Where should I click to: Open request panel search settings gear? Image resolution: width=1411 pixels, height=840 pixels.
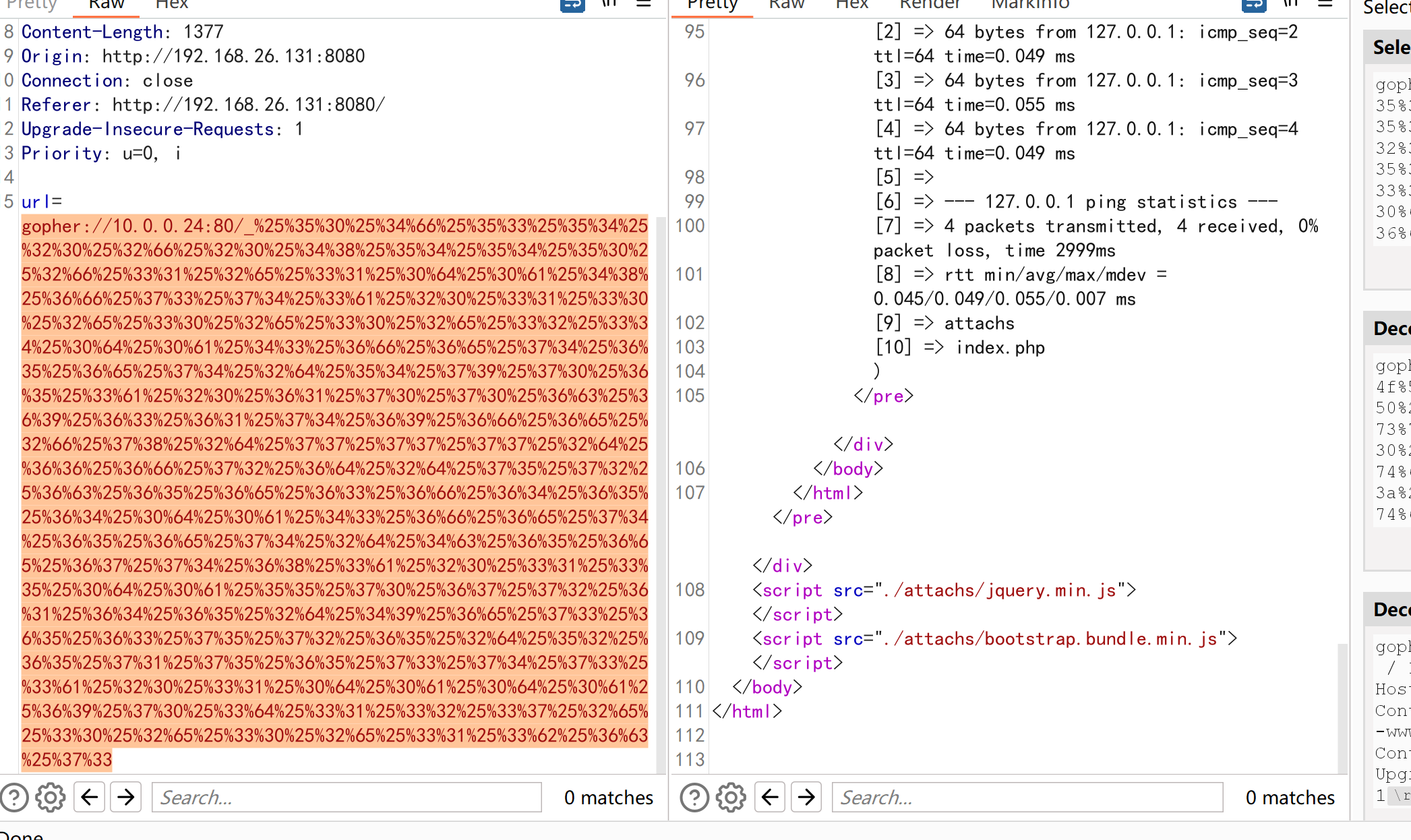pos(50,798)
